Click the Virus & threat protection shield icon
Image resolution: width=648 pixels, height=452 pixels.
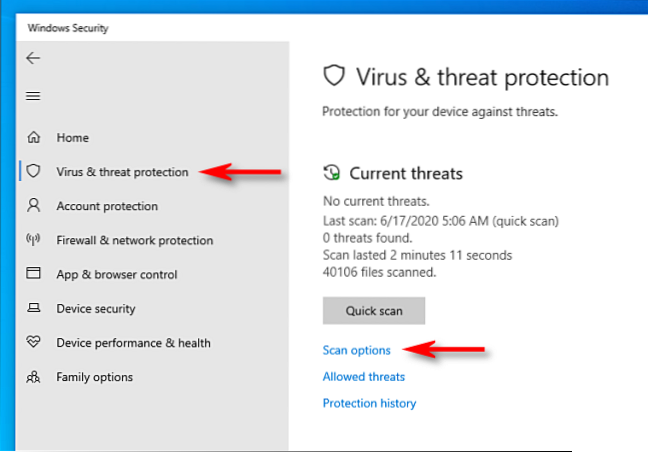(34, 172)
